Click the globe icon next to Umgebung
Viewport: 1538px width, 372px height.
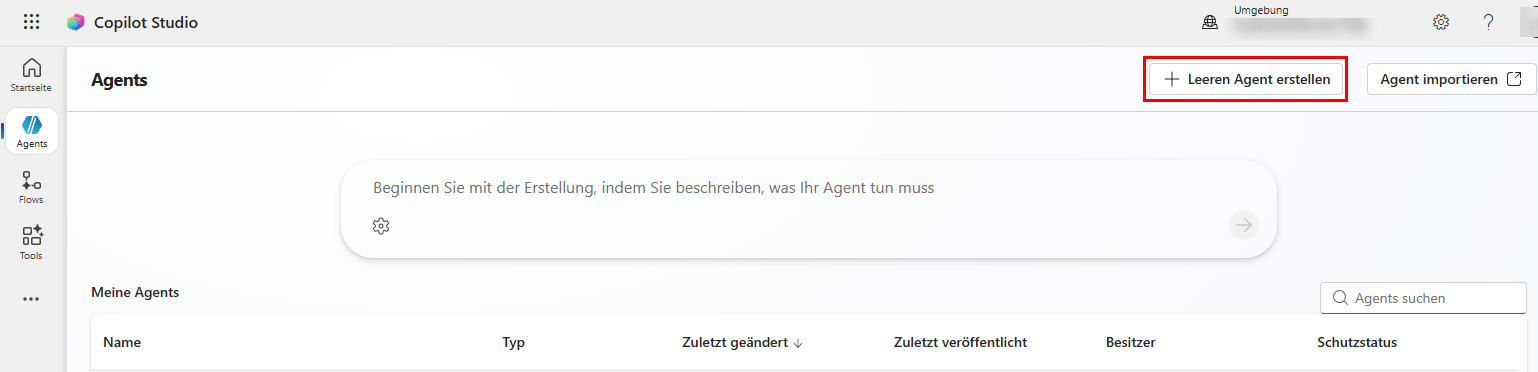coord(1209,23)
